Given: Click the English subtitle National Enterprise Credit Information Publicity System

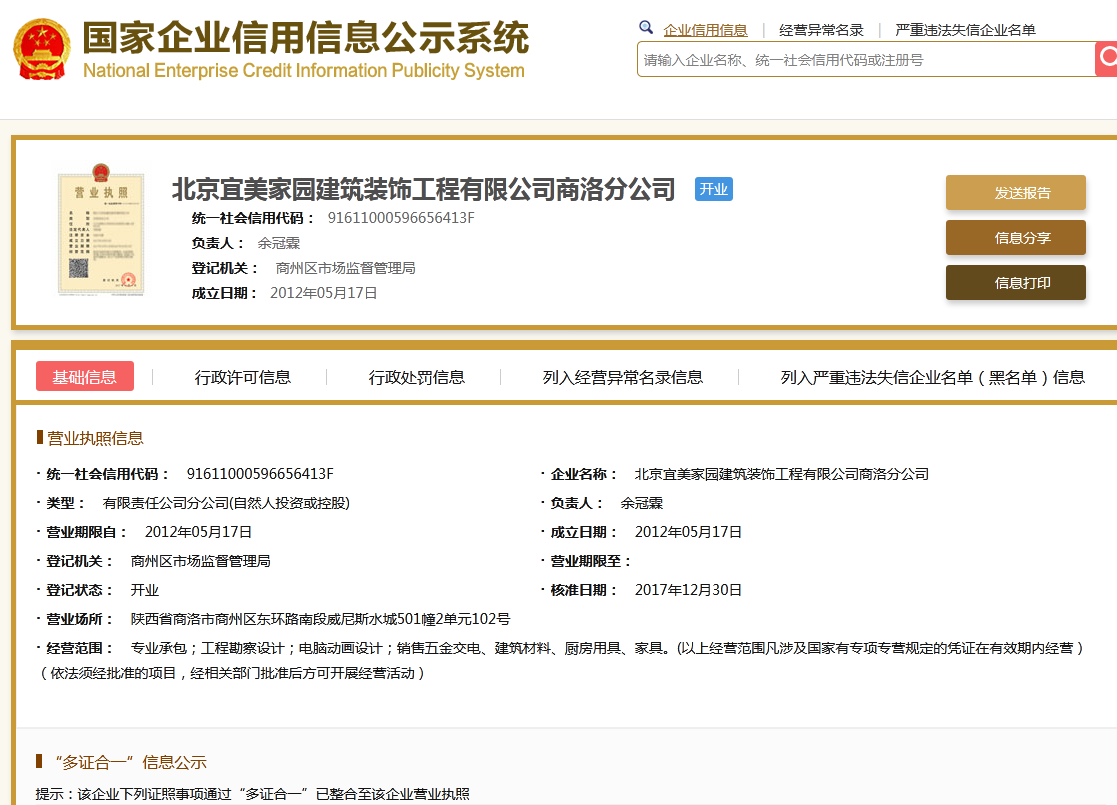Looking at the screenshot, I should (x=303, y=71).
